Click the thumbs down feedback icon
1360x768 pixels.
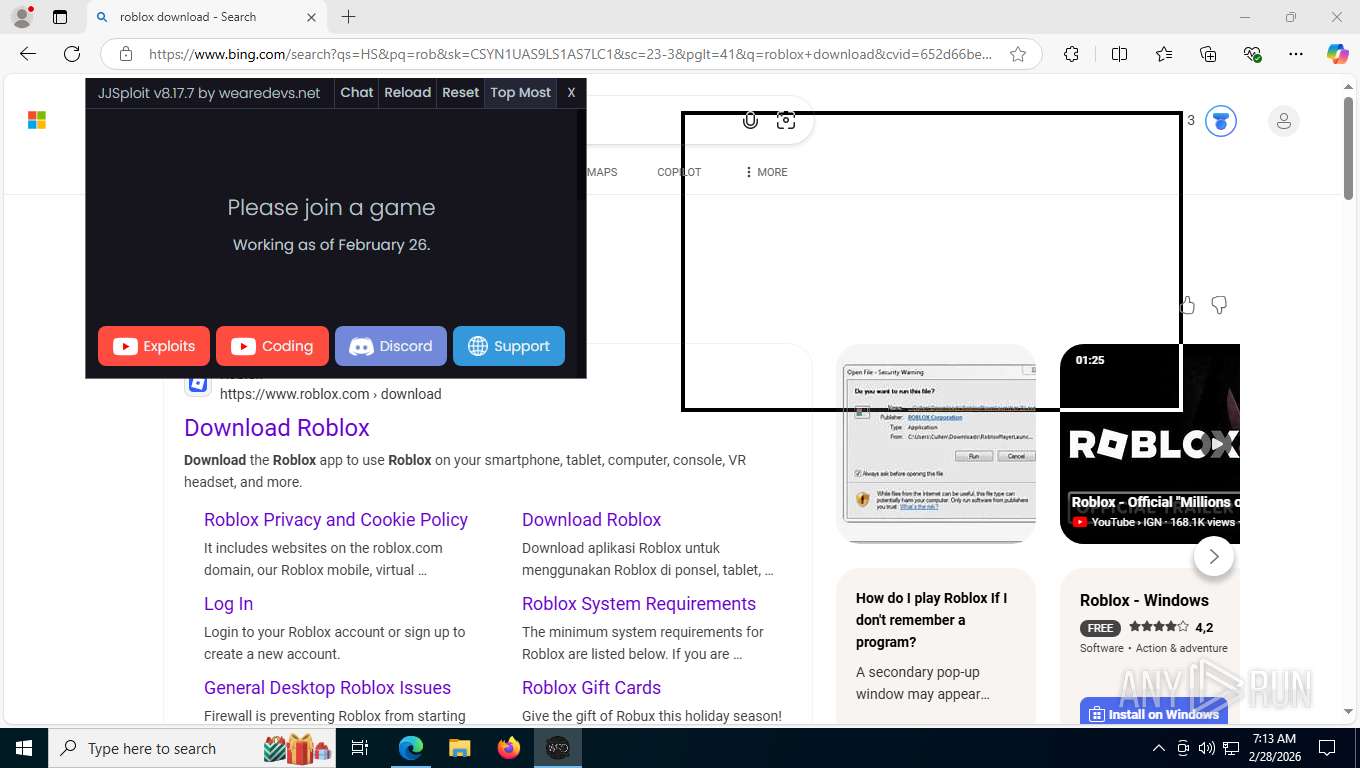click(x=1219, y=305)
